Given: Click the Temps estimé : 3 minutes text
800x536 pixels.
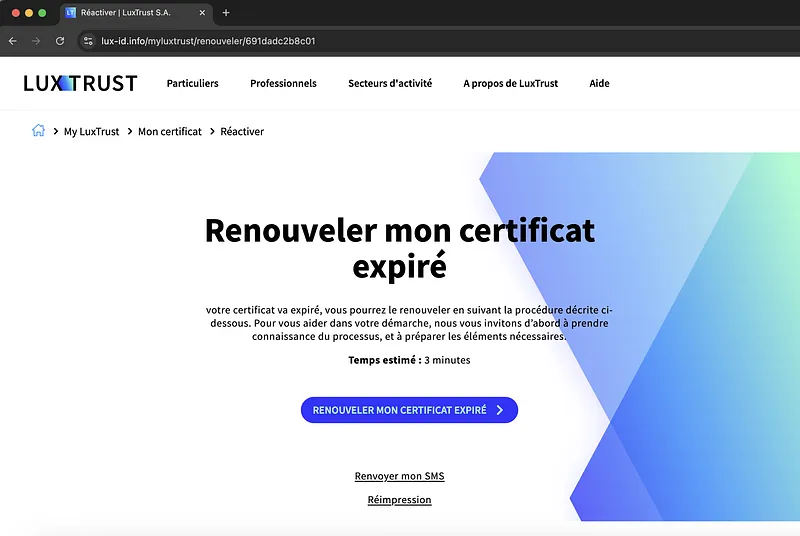Looking at the screenshot, I should (x=409, y=360).
